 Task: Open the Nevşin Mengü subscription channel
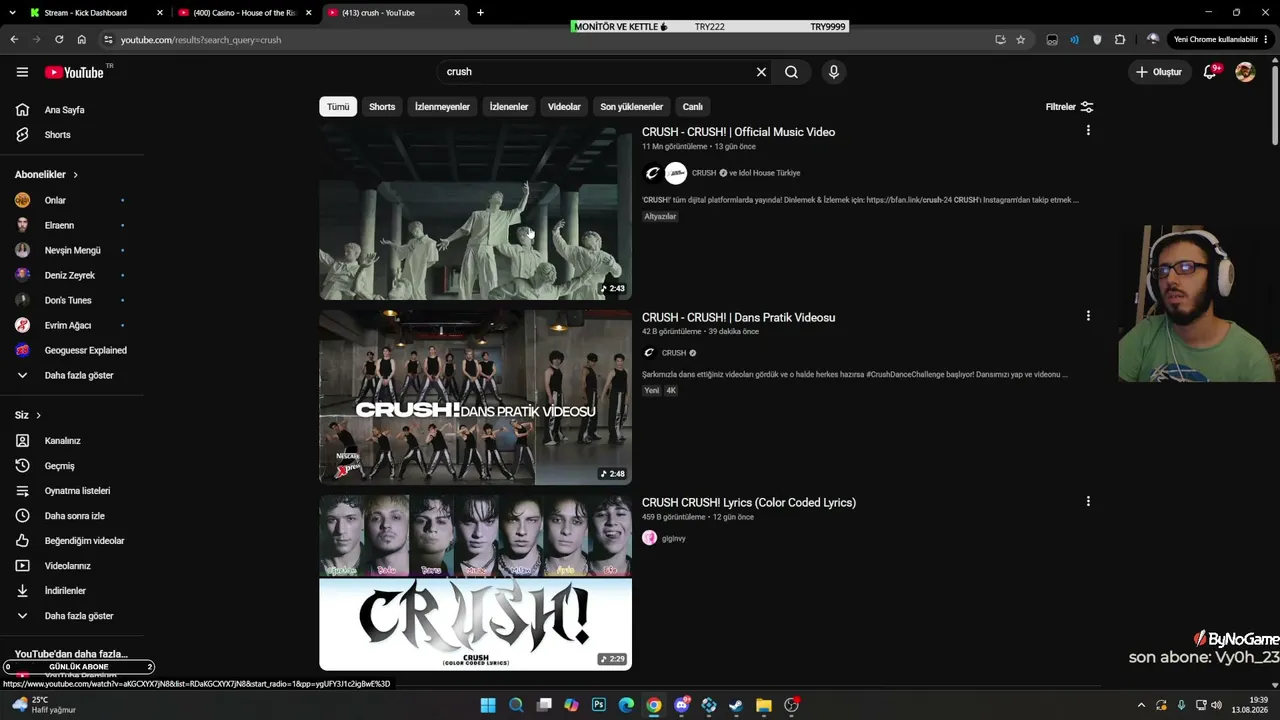[72, 250]
